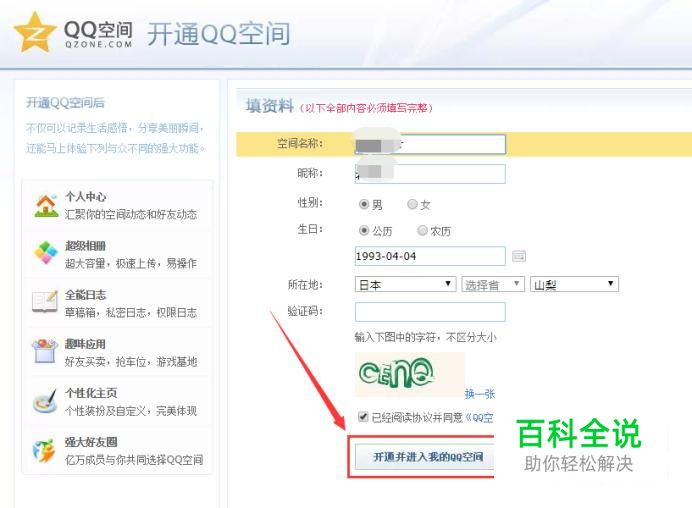Choose the 公历 calendar radio button
This screenshot has width=692, height=508.
[x=364, y=230]
